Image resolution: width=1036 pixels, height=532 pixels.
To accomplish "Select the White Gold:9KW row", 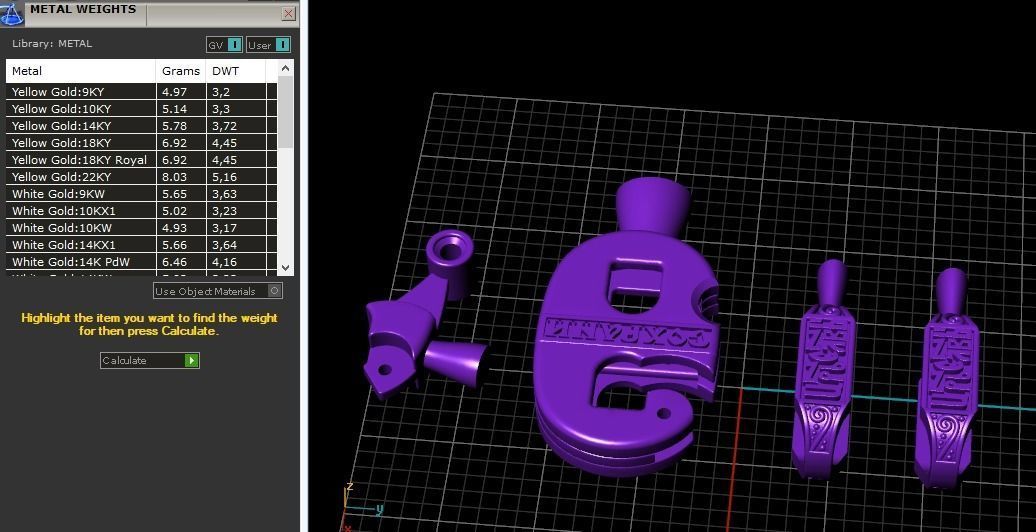I will pos(141,194).
